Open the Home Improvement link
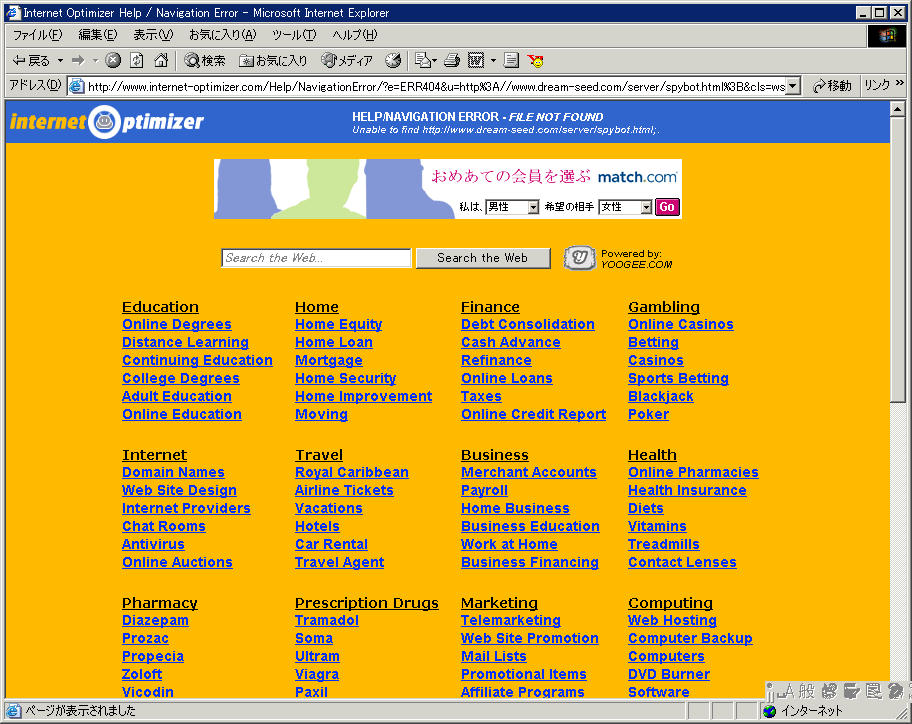This screenshot has height=724, width=912. pos(364,397)
